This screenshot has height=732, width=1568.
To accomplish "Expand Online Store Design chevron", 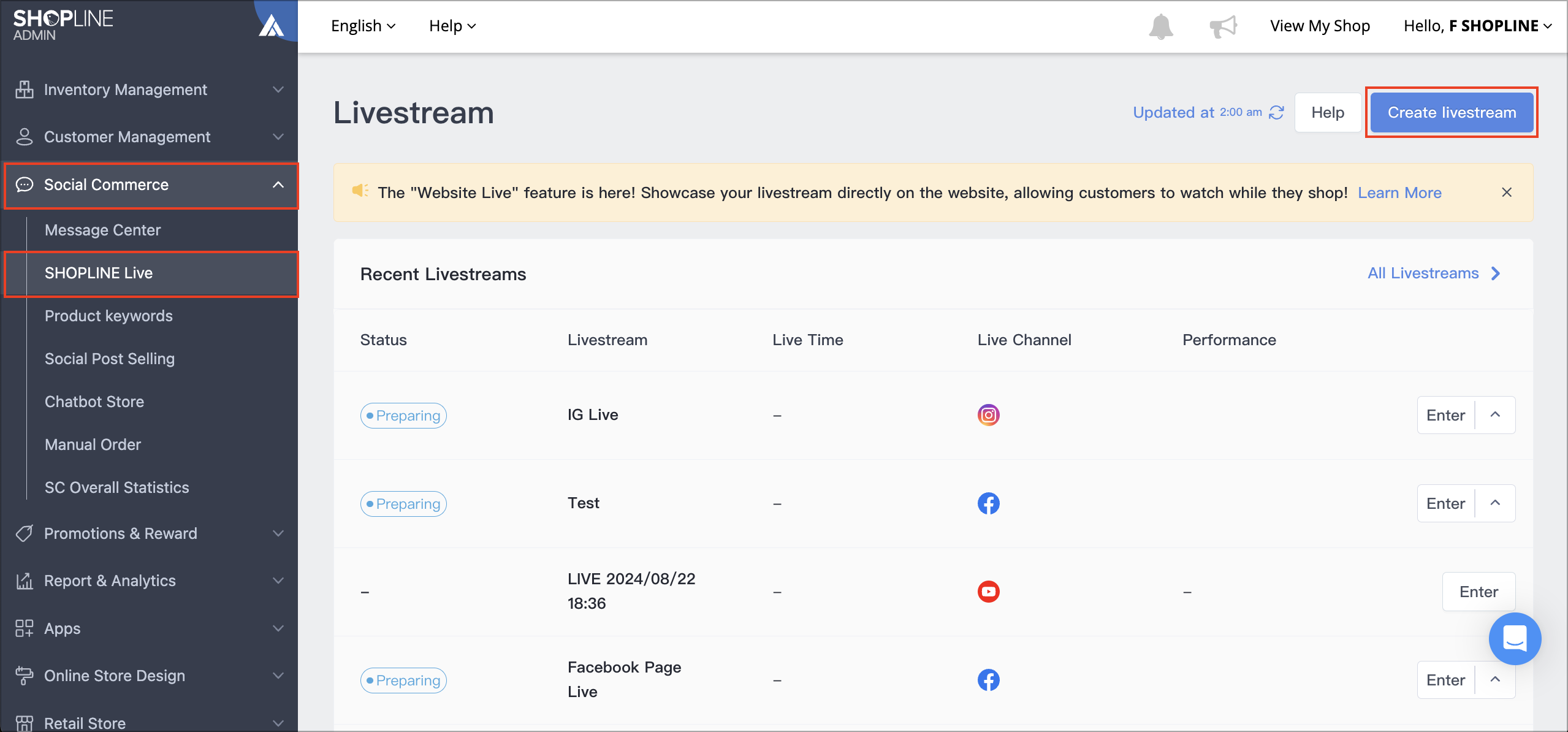I will coord(278,676).
